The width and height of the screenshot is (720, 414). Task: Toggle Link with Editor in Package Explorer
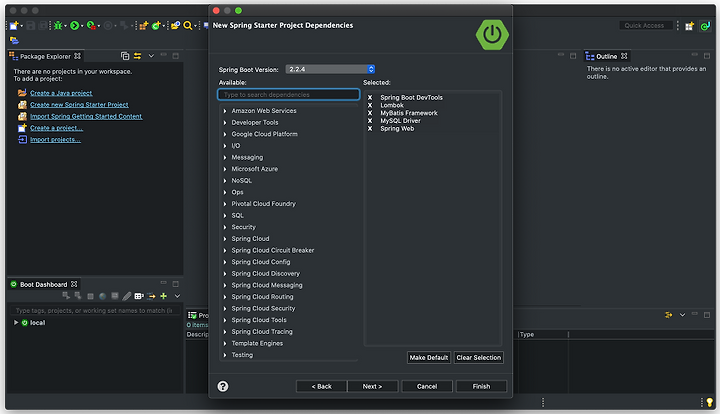click(137, 56)
